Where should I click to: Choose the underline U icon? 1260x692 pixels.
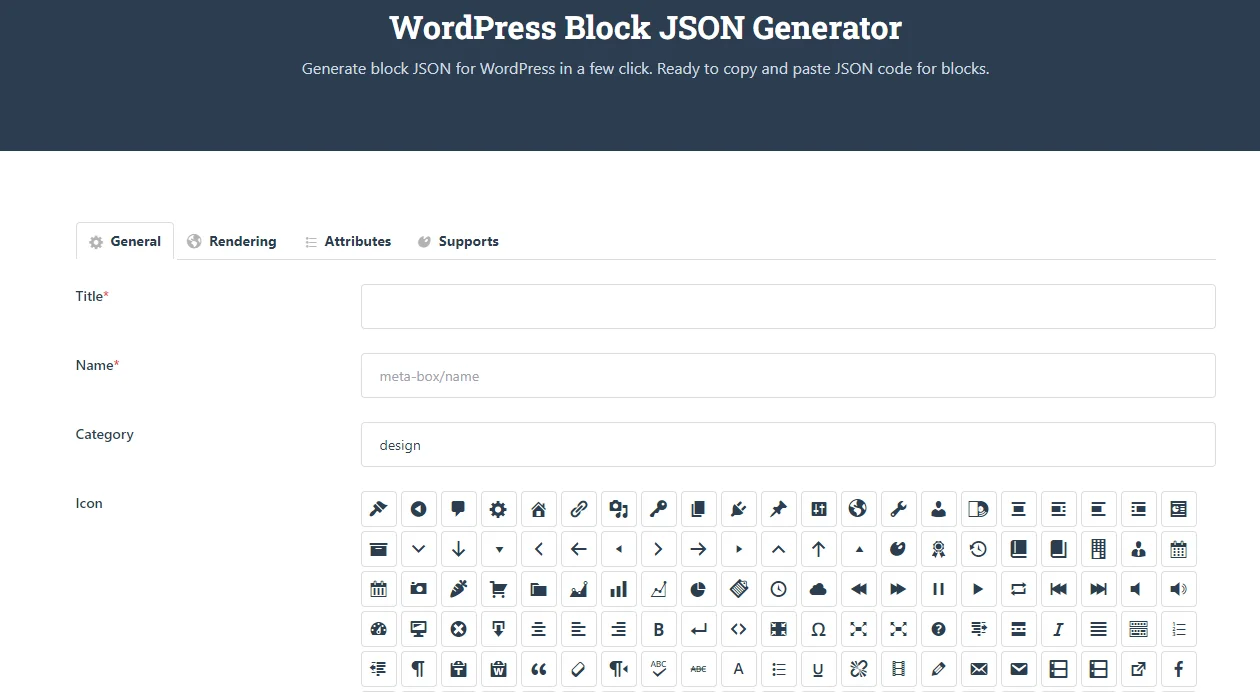[x=819, y=669]
